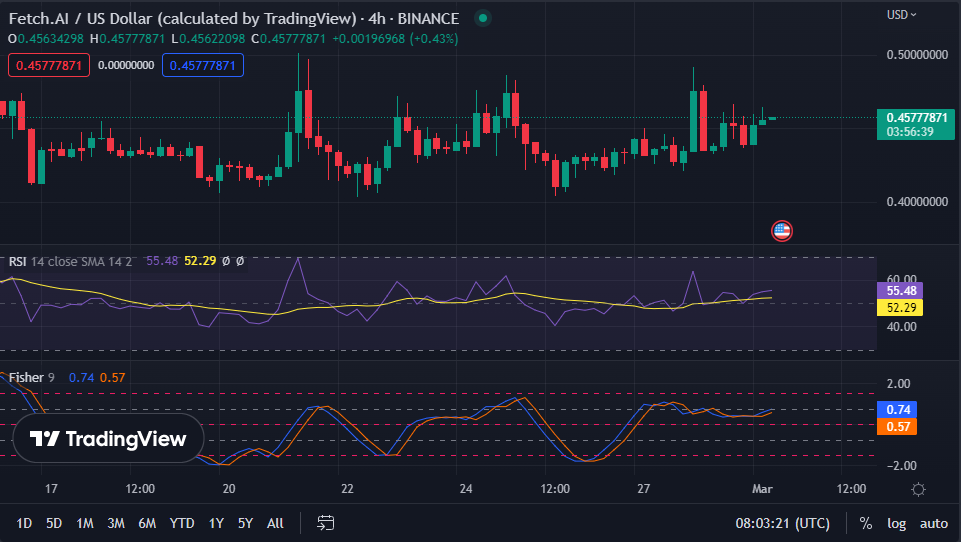The height and width of the screenshot is (542, 961).
Task: Click the 0.50000000 price axis label
Action: [x=917, y=55]
